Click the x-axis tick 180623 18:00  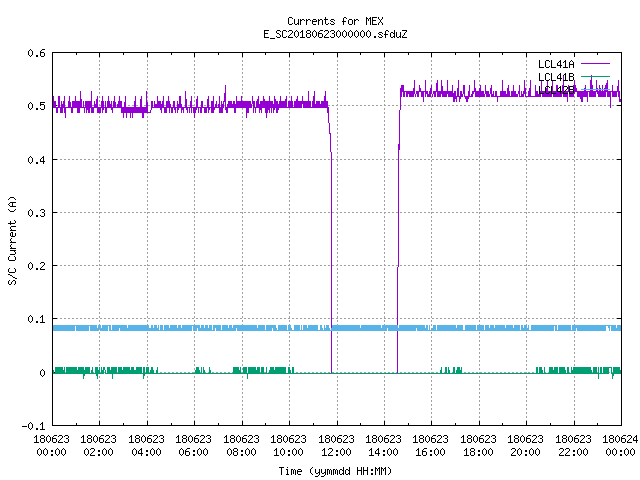coord(478,446)
